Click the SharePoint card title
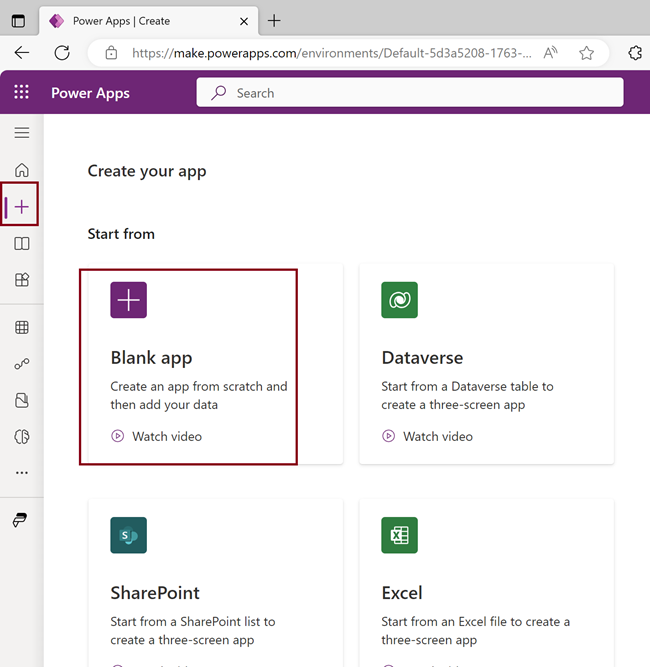The image size is (650, 667). 155,593
